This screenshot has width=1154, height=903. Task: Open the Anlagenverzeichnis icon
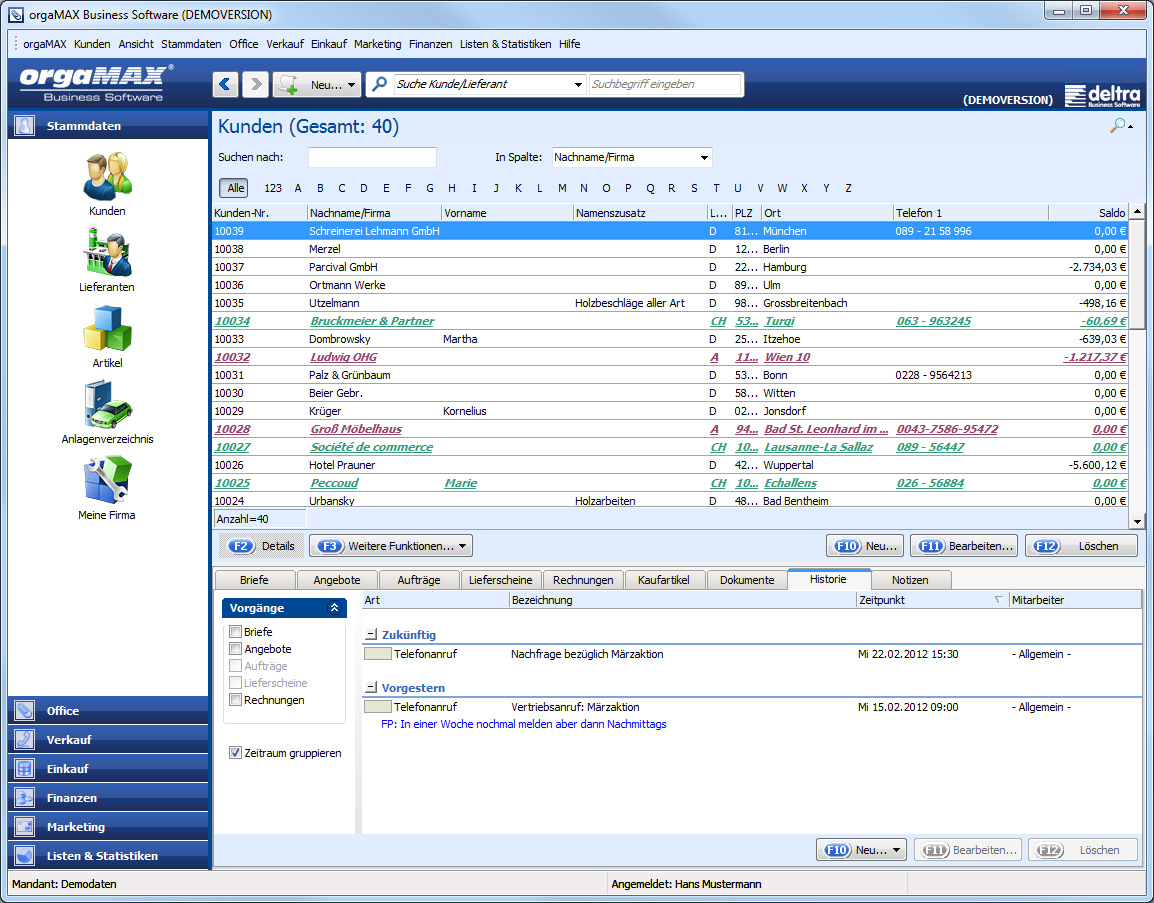pos(107,404)
